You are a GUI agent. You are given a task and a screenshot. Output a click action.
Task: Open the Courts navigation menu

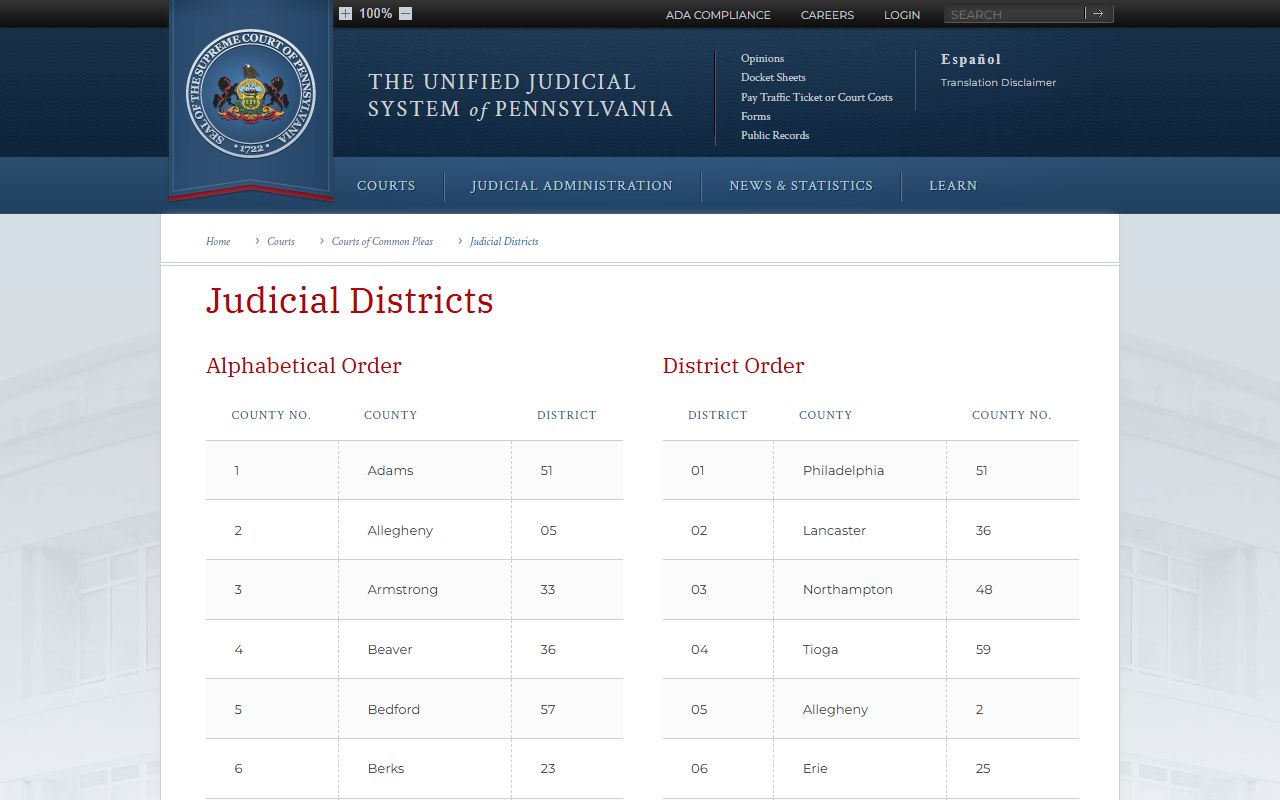386,185
